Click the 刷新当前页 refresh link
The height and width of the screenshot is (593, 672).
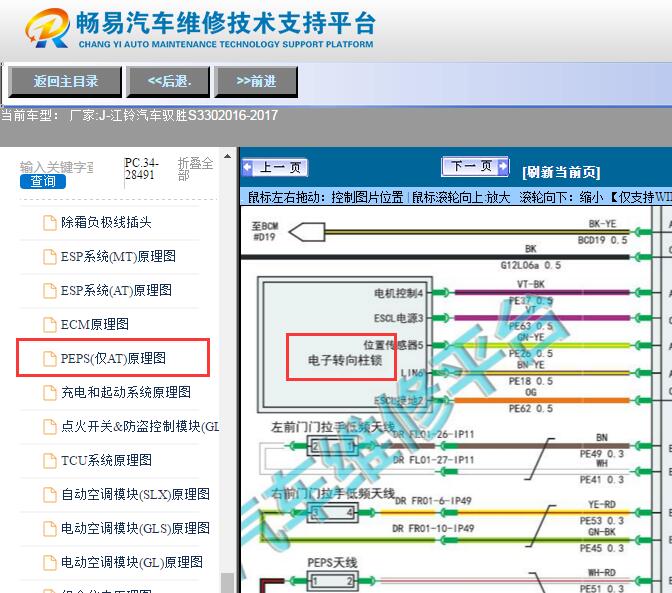pos(561,172)
